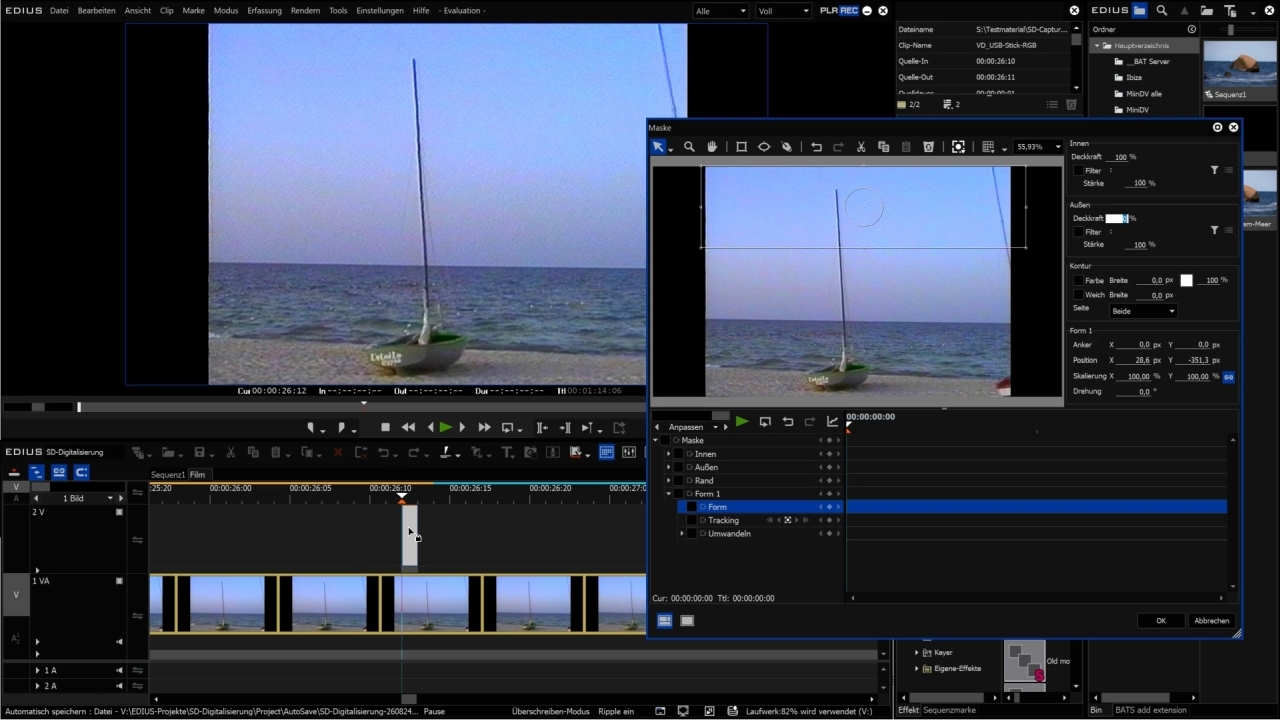Click the Kontur white color swatch

click(x=1186, y=281)
